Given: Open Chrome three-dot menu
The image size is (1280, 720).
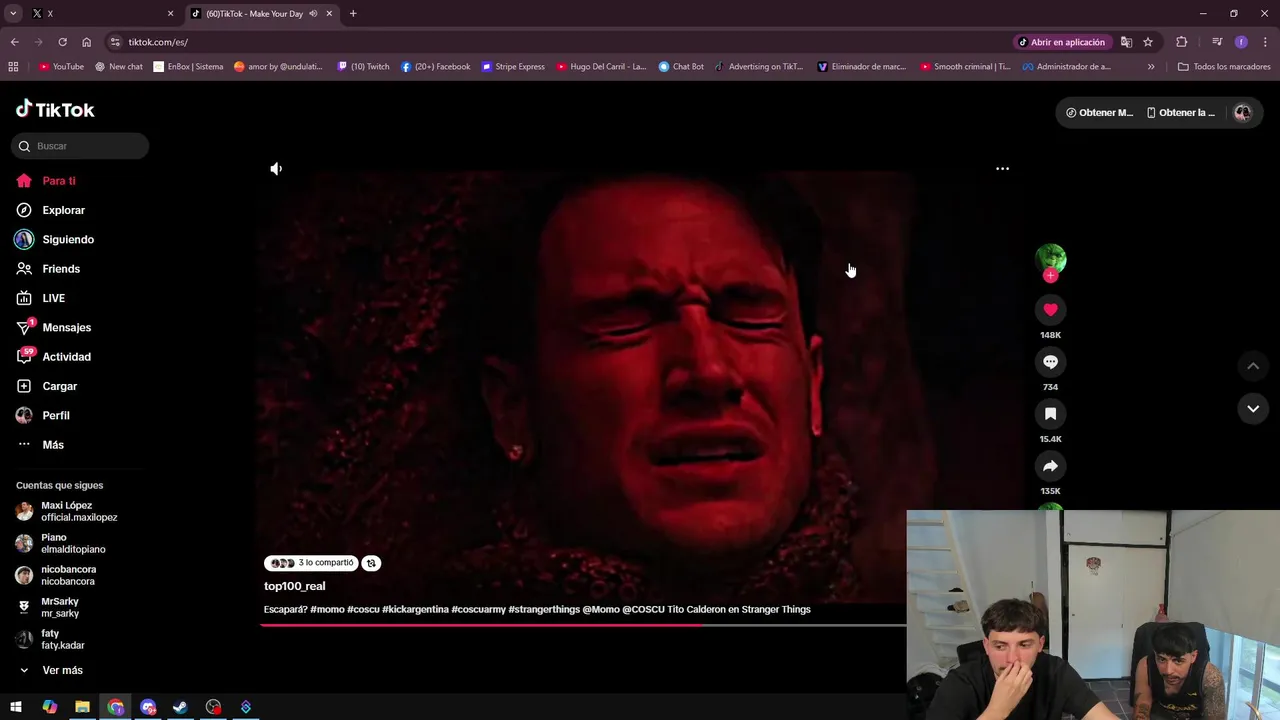Looking at the screenshot, I should click(x=1263, y=42).
